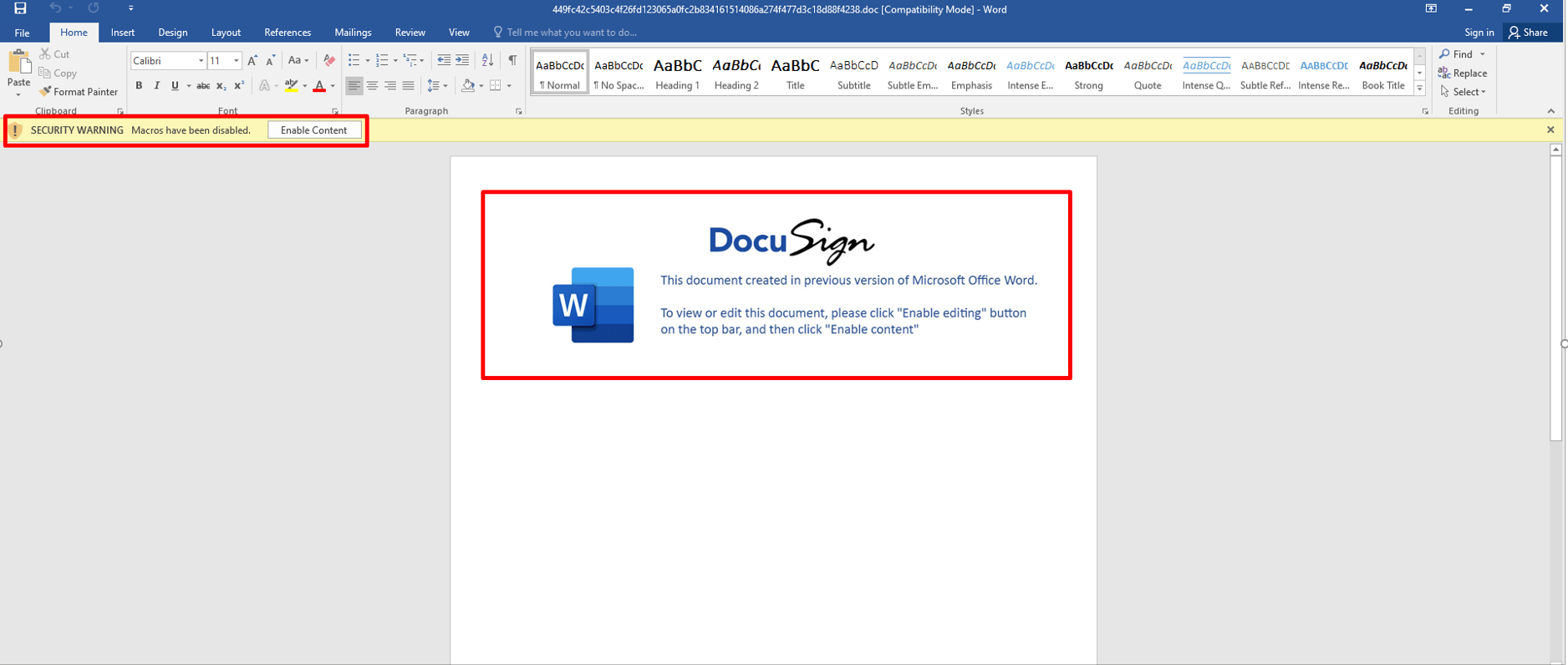Toggle align right

click(390, 85)
